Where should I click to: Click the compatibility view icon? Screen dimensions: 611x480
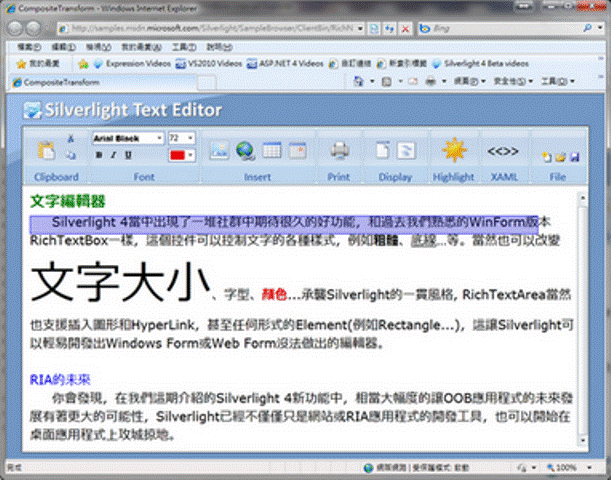tap(374, 28)
